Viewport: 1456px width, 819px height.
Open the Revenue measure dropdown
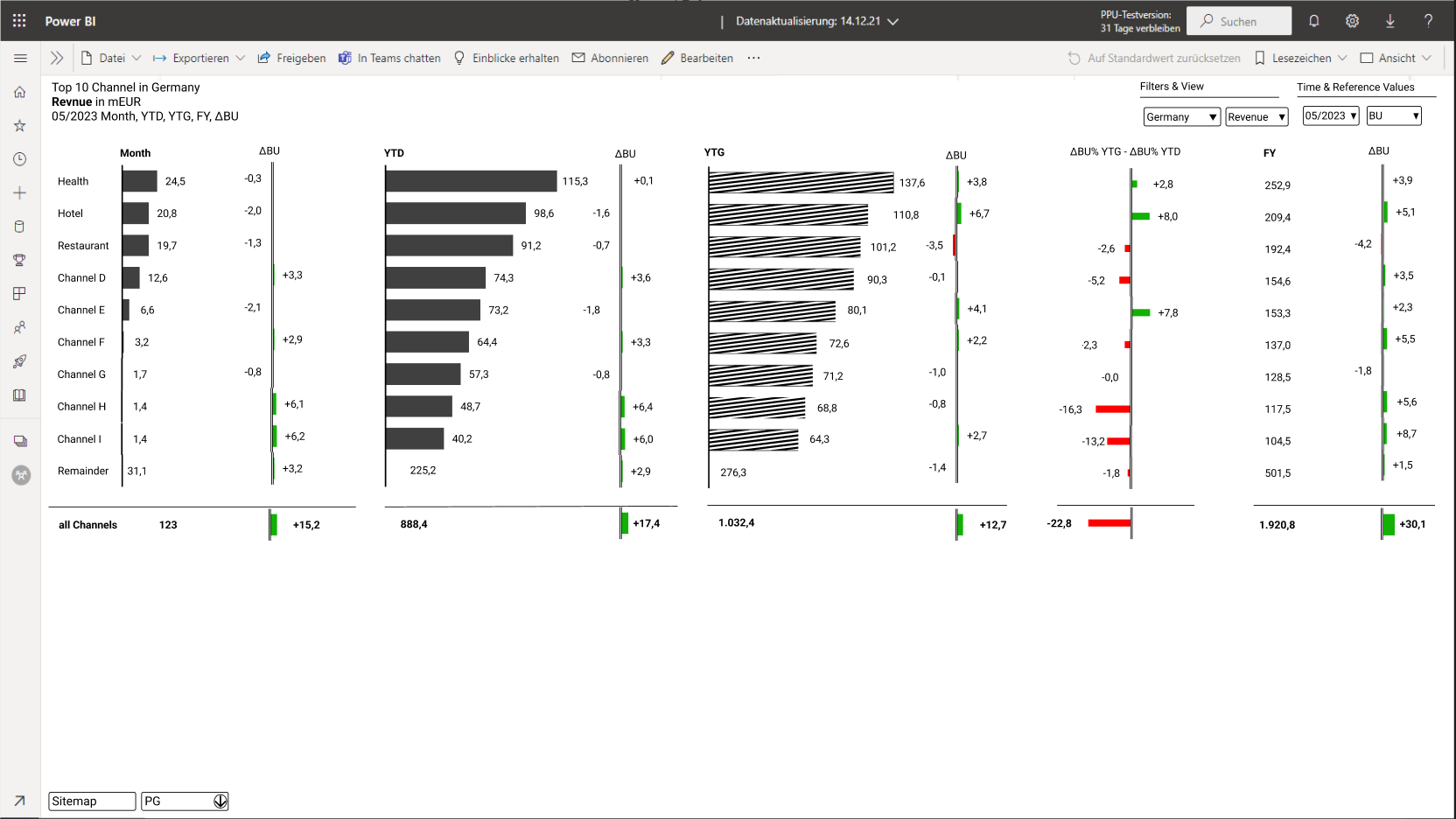point(1256,116)
